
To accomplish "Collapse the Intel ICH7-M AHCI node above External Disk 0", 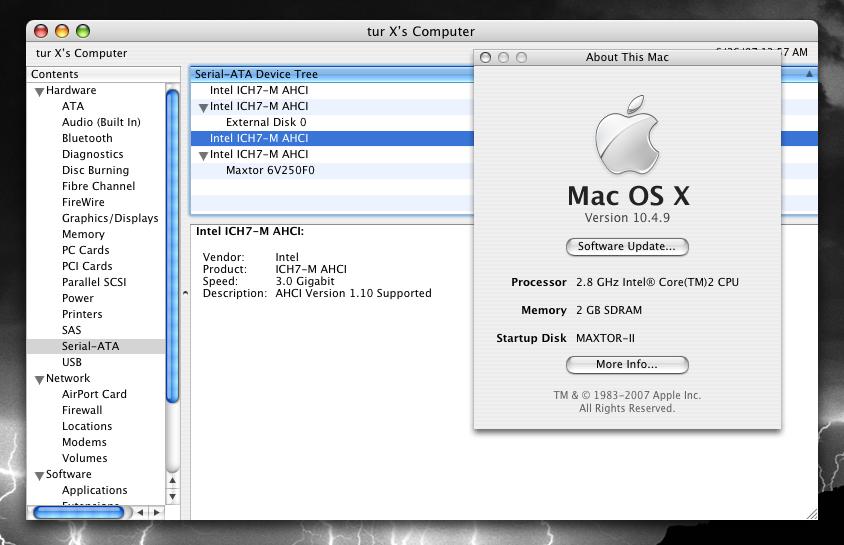I will tap(203, 108).
